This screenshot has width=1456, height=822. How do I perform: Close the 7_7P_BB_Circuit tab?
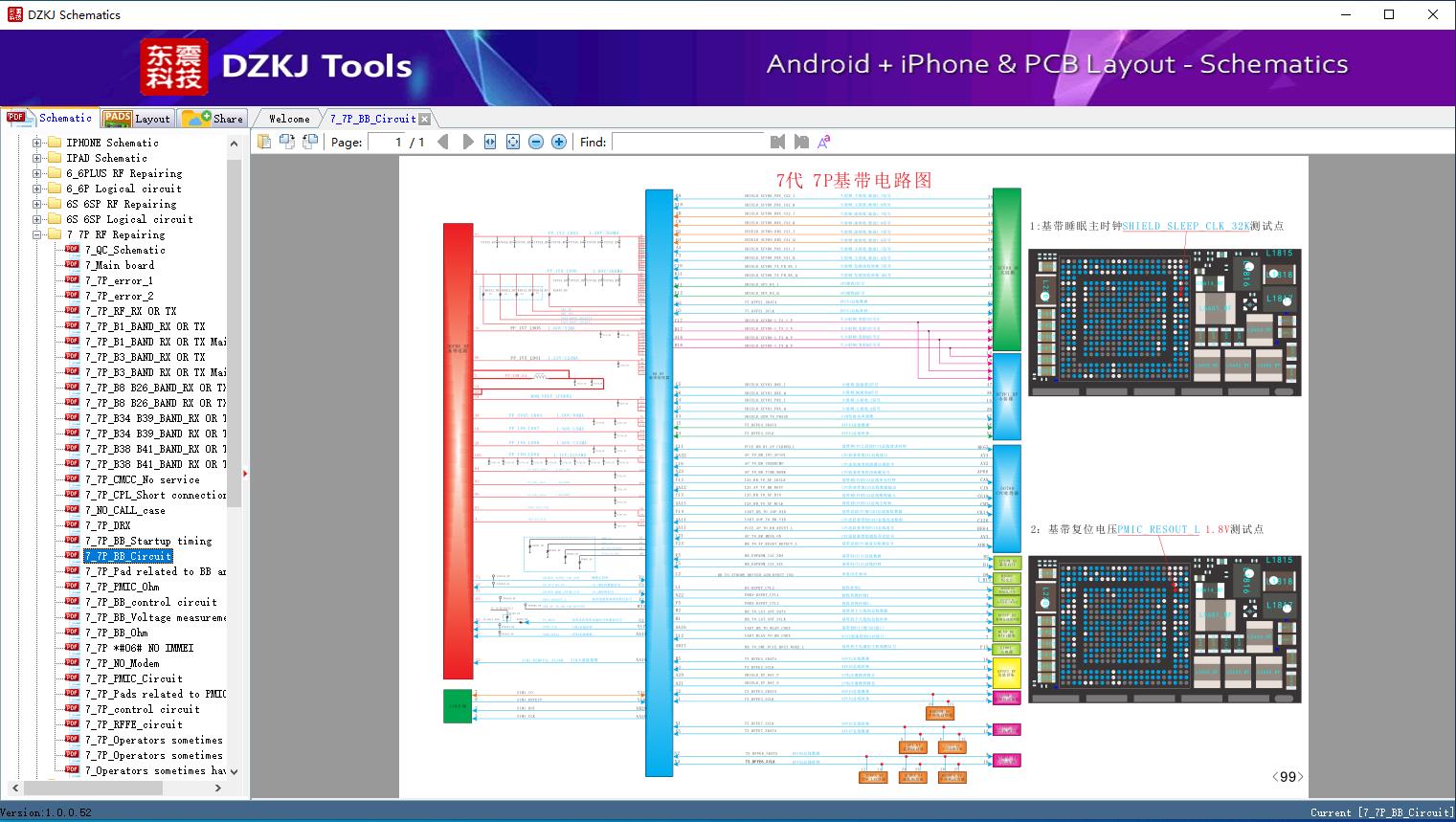click(424, 119)
